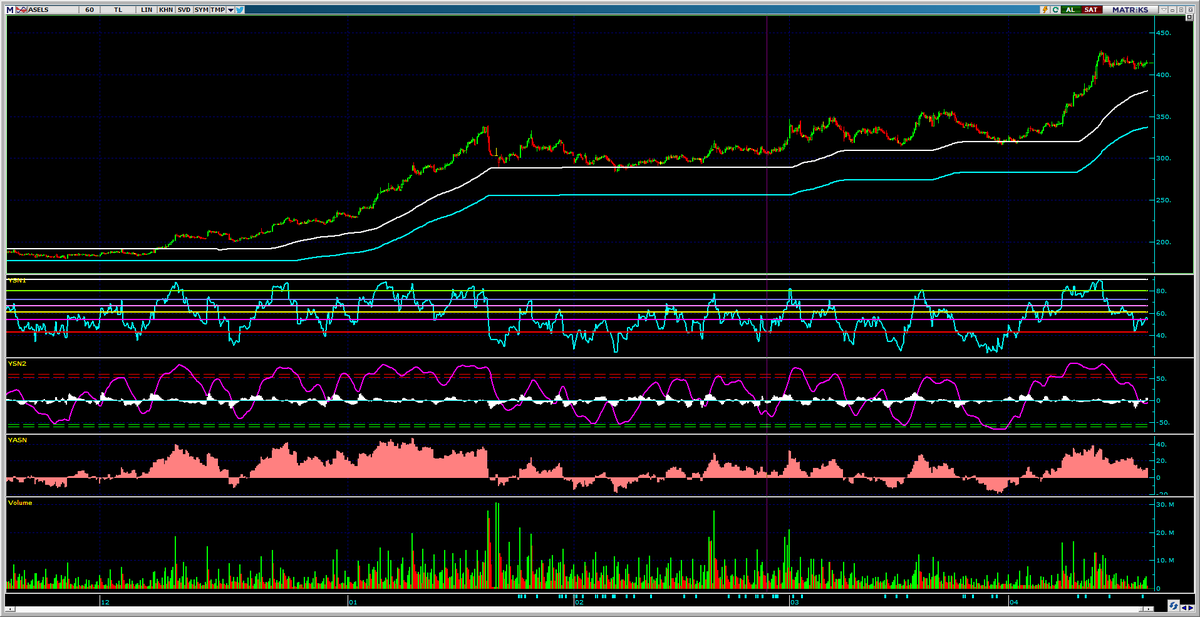The height and width of the screenshot is (617, 1200).
Task: Click the red SAT sell button
Action: point(1091,10)
